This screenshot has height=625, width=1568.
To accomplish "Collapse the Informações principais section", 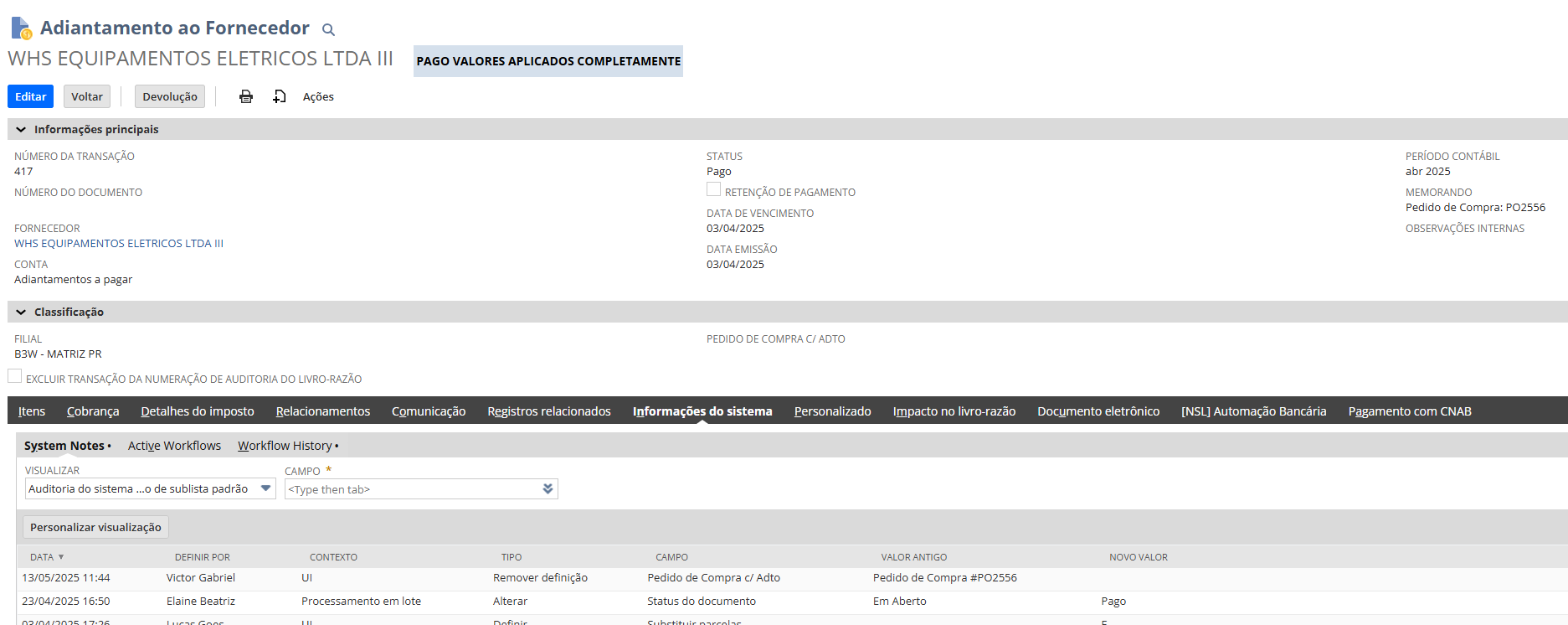I will click(22, 130).
